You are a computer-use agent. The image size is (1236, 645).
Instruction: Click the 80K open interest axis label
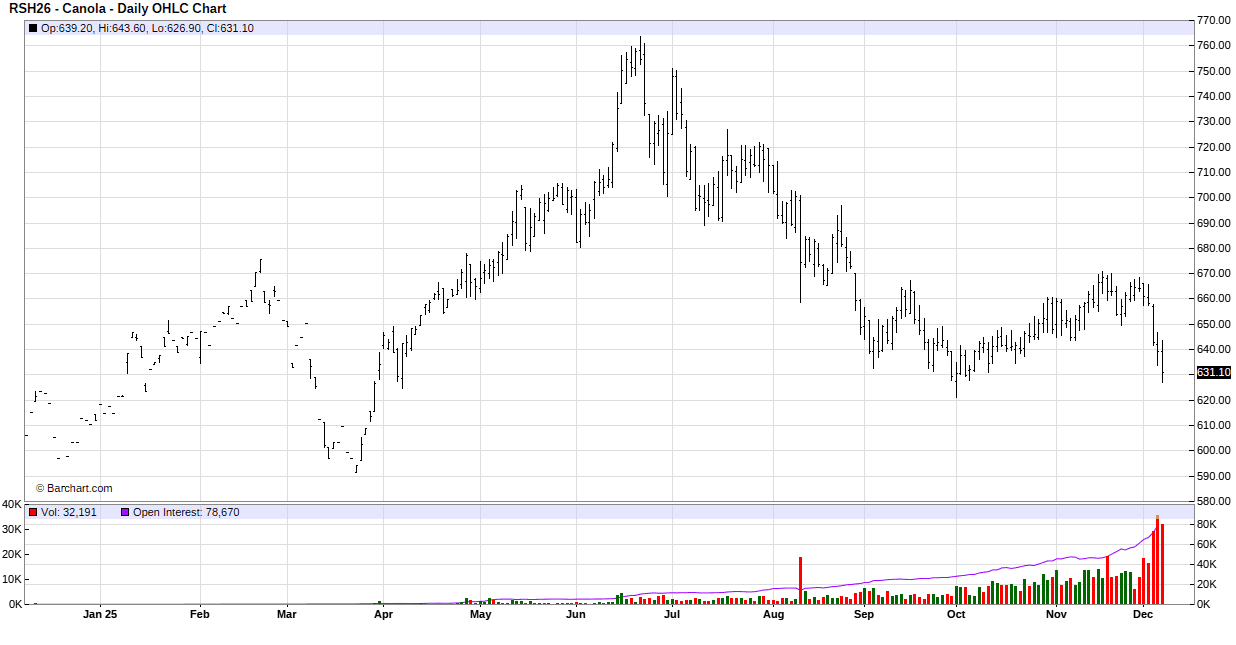(x=1206, y=524)
